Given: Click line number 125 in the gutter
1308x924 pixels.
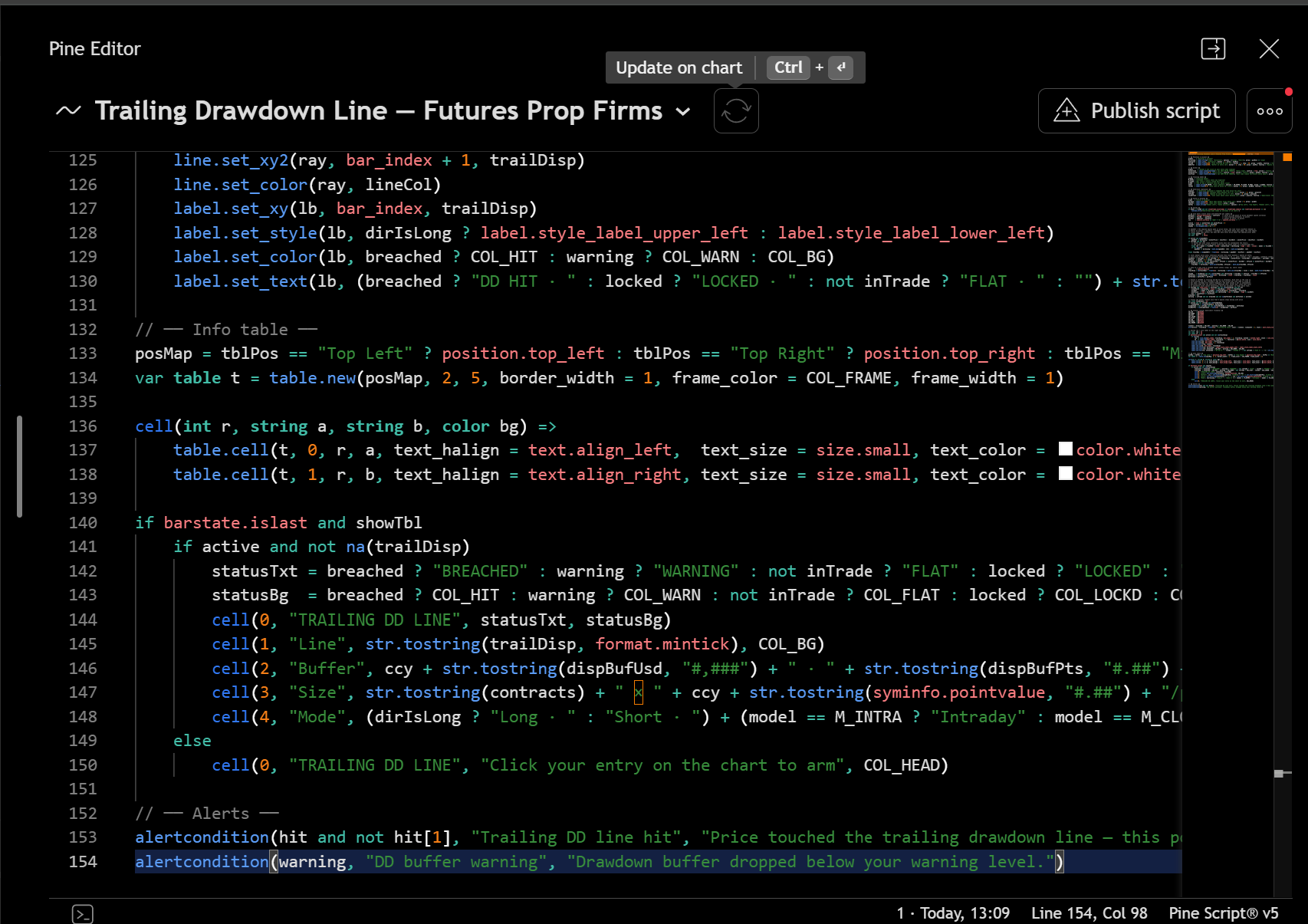Looking at the screenshot, I should point(83,160).
